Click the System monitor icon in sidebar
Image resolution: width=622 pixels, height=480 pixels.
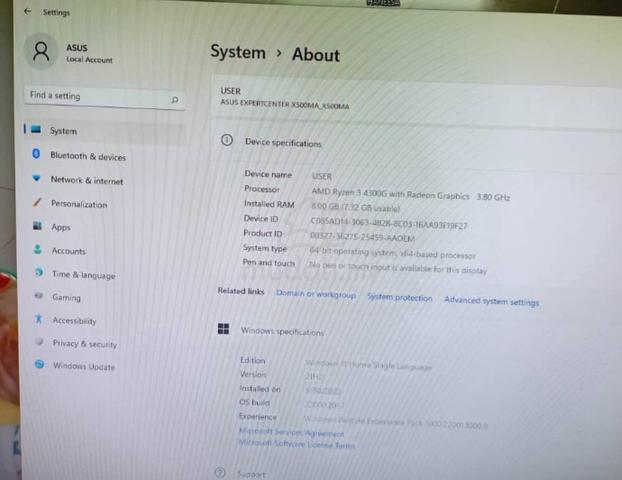[x=36, y=129]
